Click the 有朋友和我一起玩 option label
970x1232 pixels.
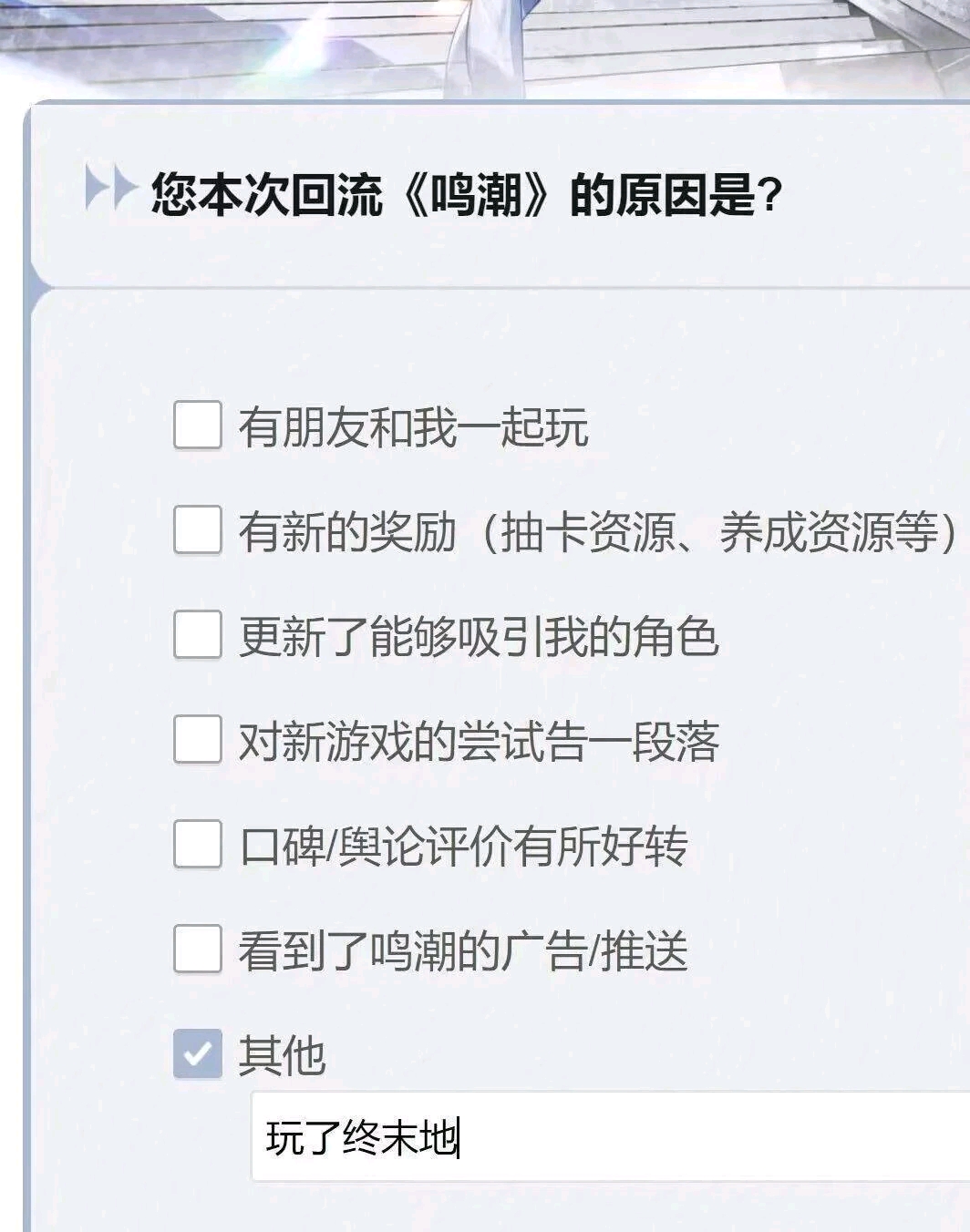tap(413, 426)
